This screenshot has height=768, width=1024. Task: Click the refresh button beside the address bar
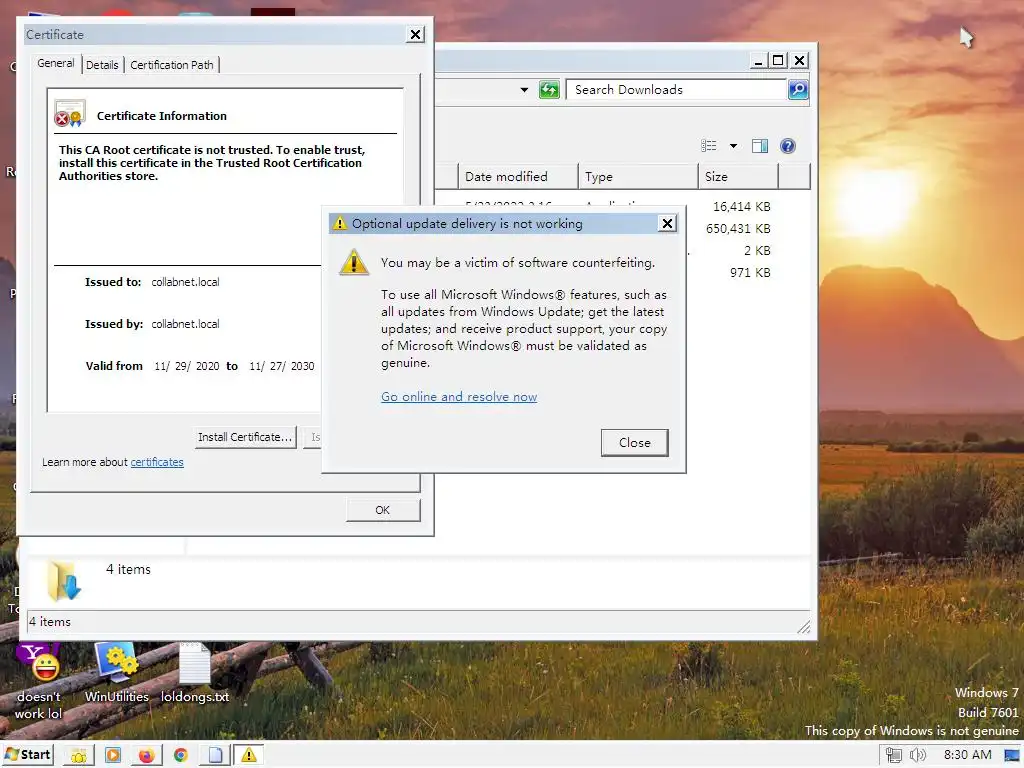[549, 89]
